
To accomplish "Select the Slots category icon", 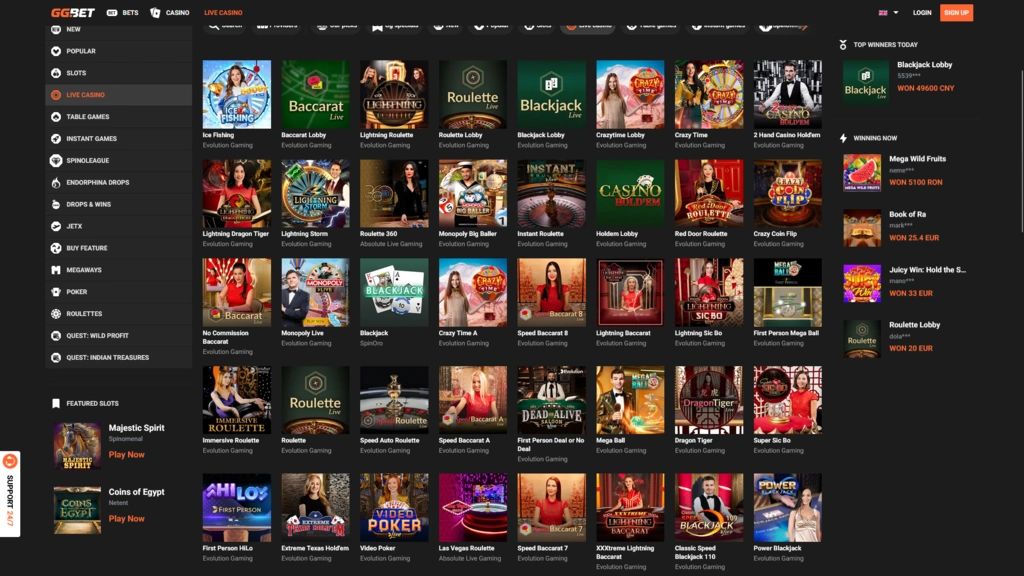I will [x=56, y=73].
